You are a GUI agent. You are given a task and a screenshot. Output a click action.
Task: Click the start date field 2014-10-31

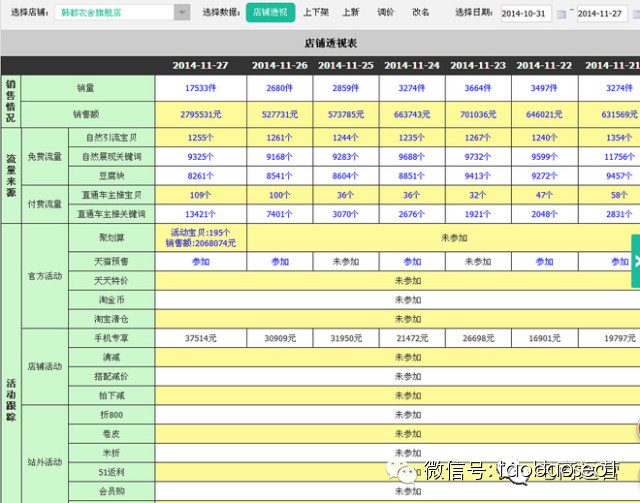click(526, 13)
